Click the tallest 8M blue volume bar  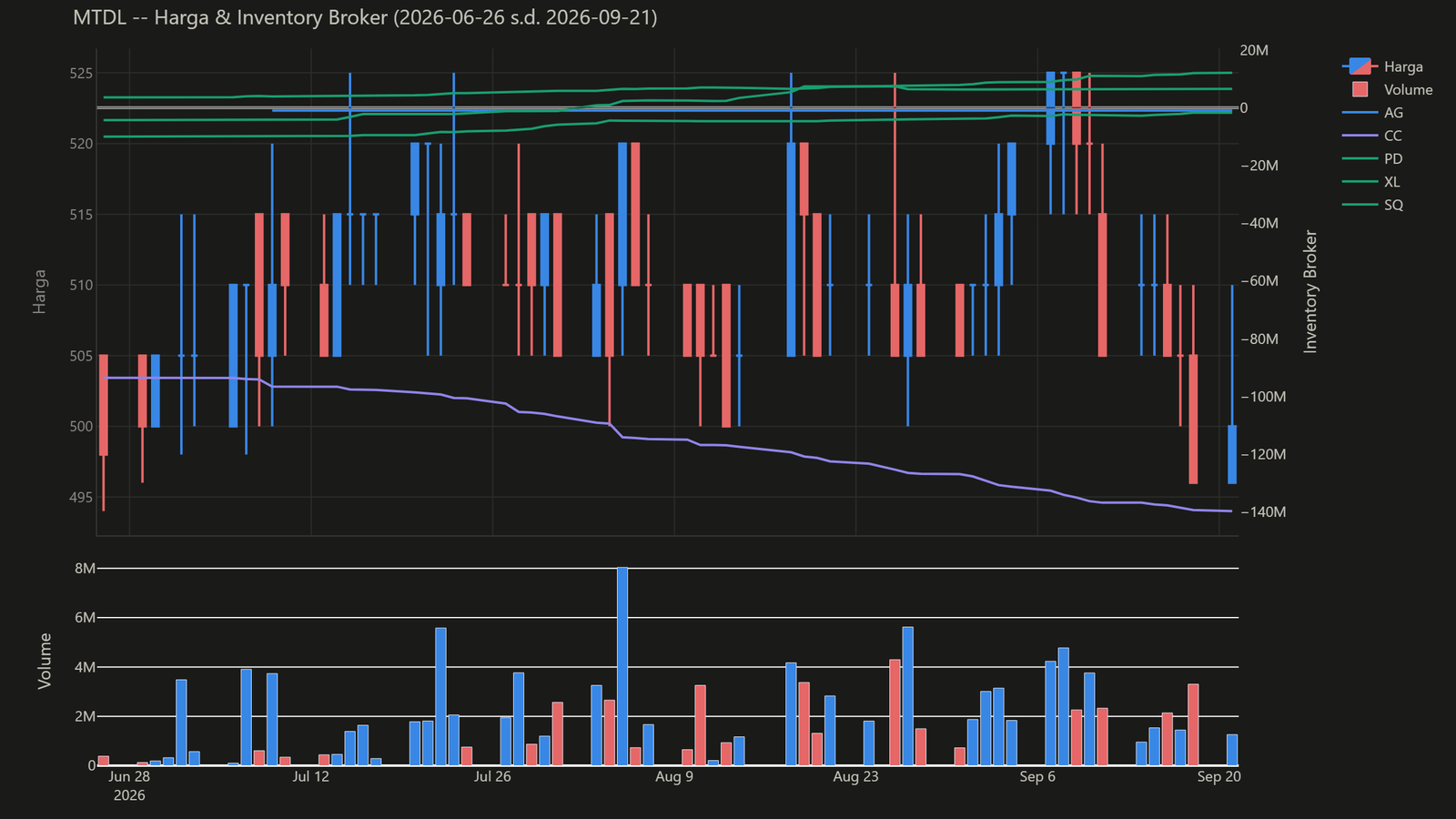click(x=622, y=666)
